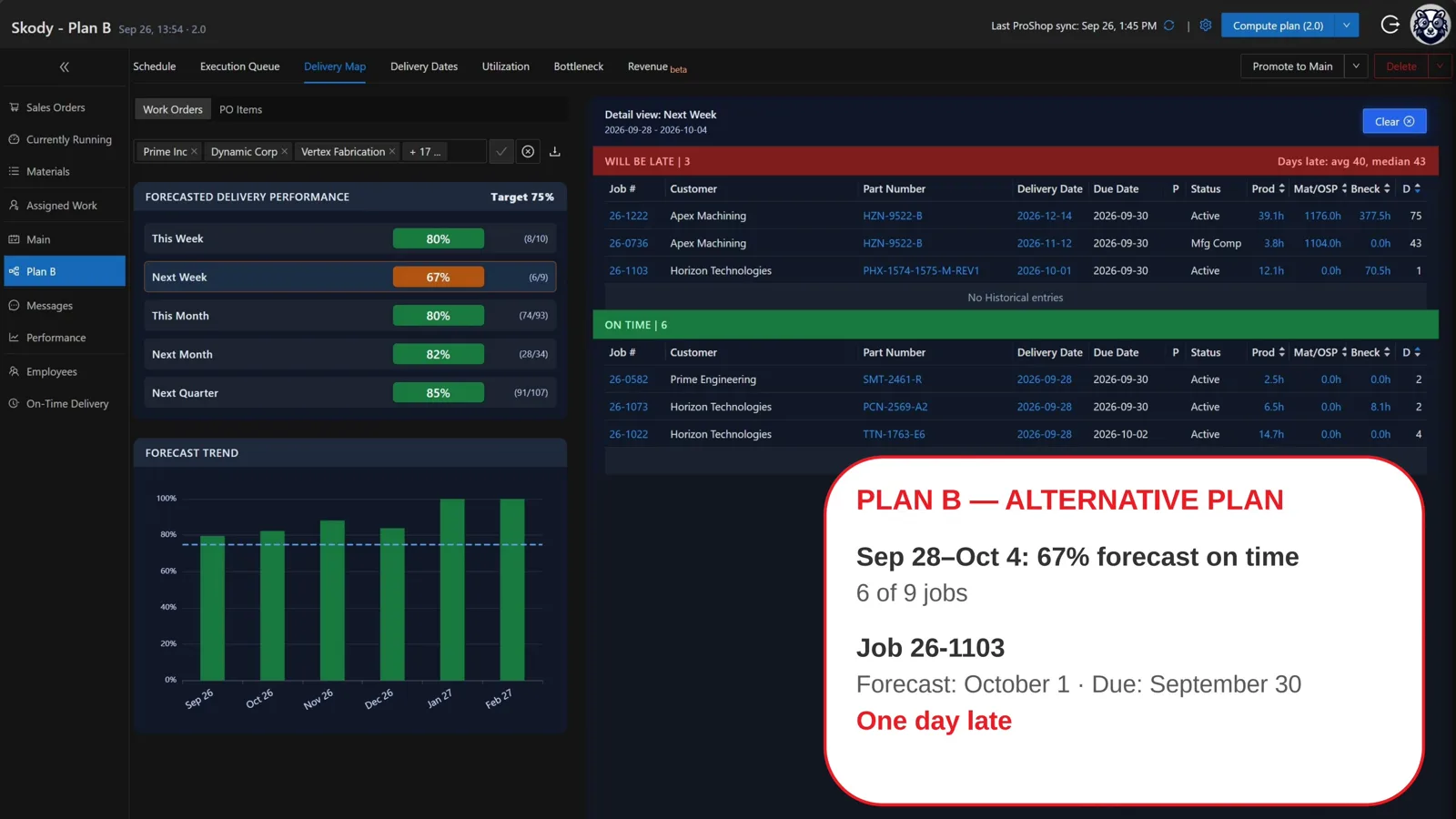The height and width of the screenshot is (819, 1456).
Task: Apply customer filter checkmark icon
Action: (x=501, y=152)
